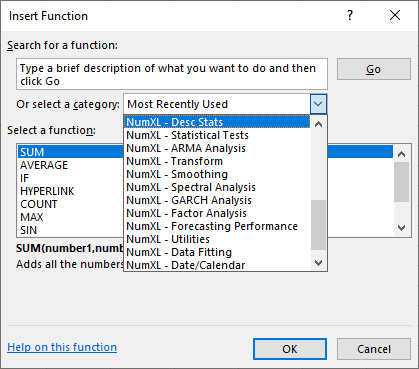Select SUM in the function list
The width and height of the screenshot is (419, 369).
[x=71, y=152]
